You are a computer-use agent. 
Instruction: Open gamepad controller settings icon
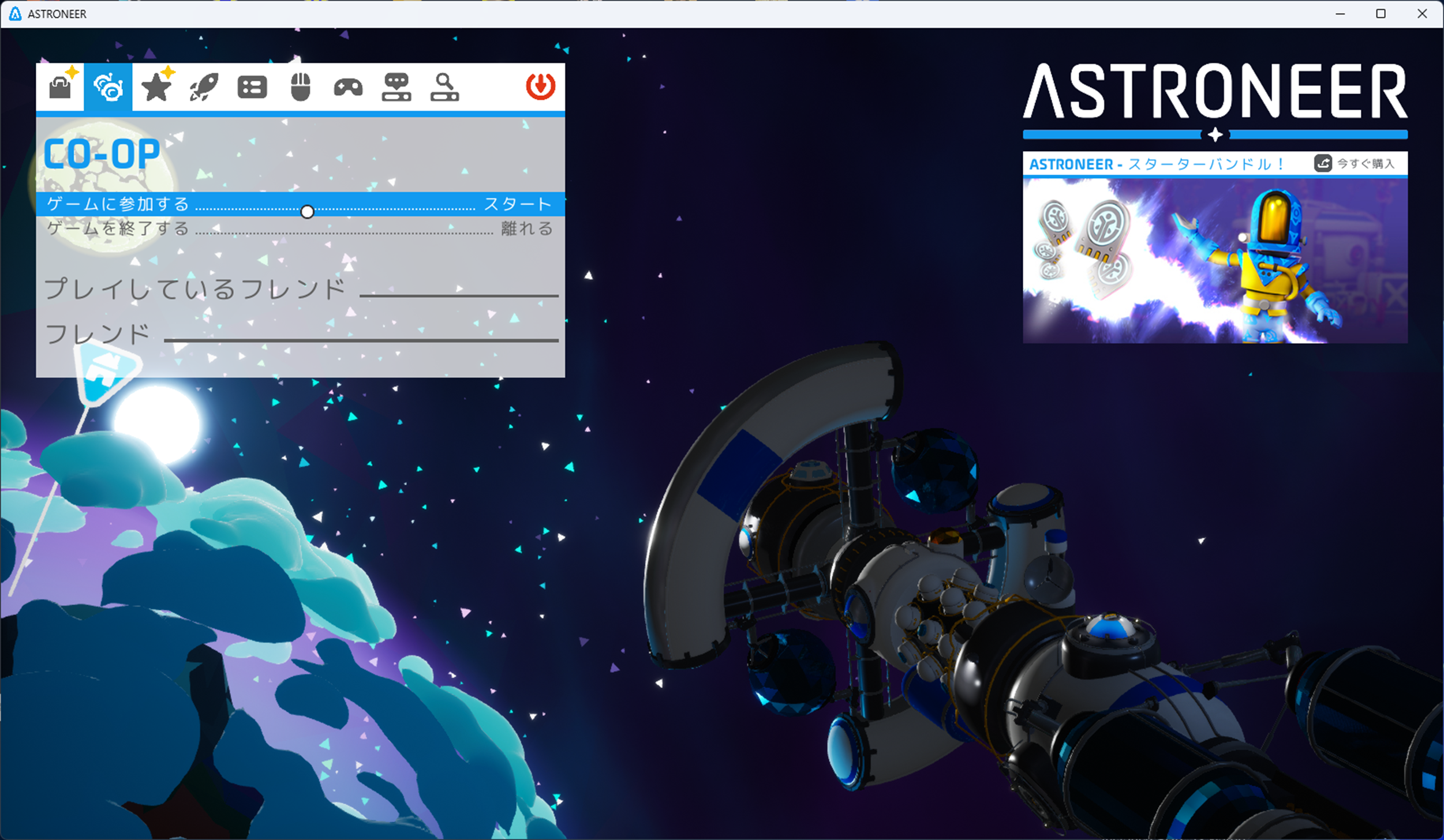[348, 87]
